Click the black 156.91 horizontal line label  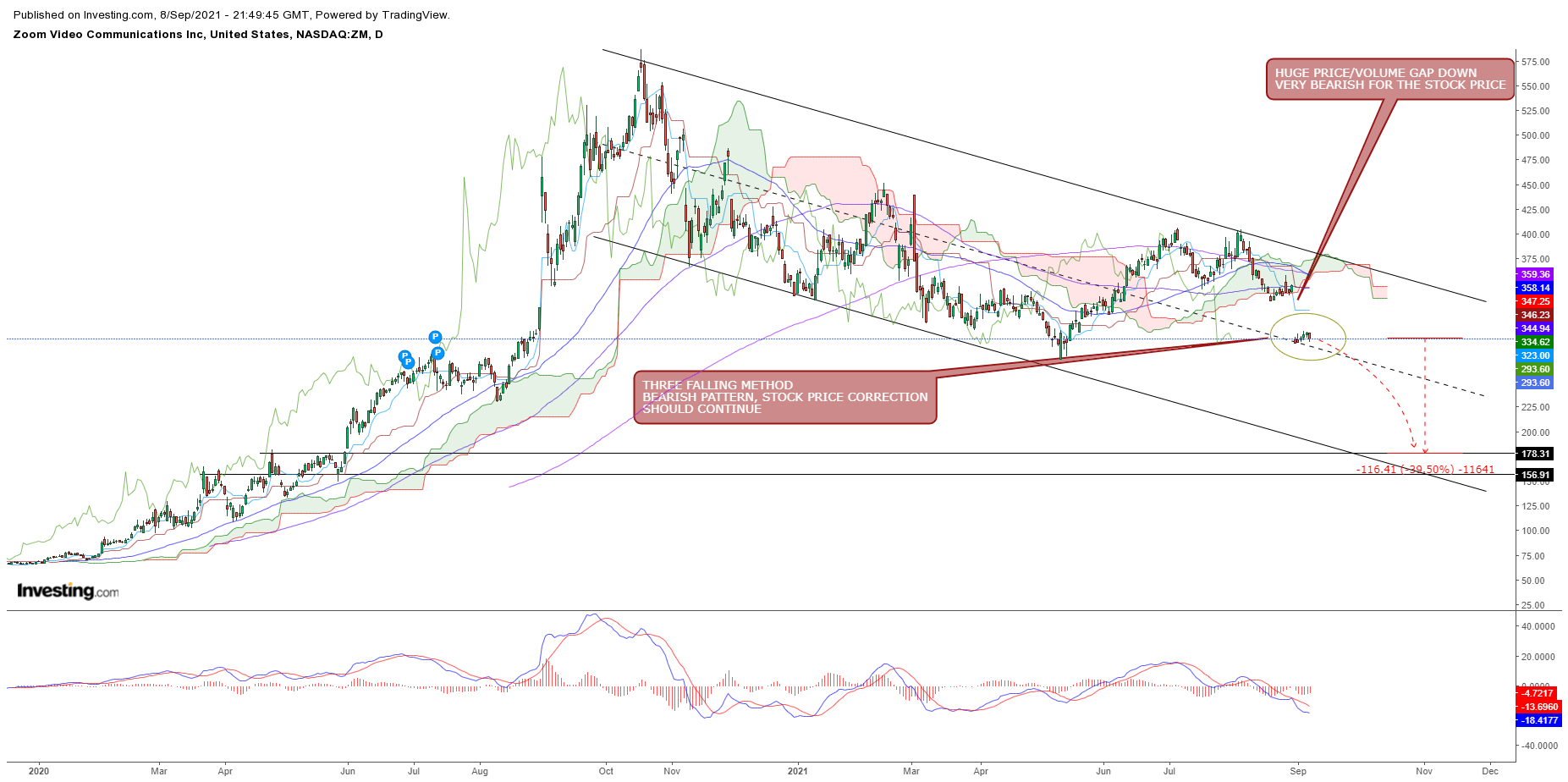point(1535,475)
